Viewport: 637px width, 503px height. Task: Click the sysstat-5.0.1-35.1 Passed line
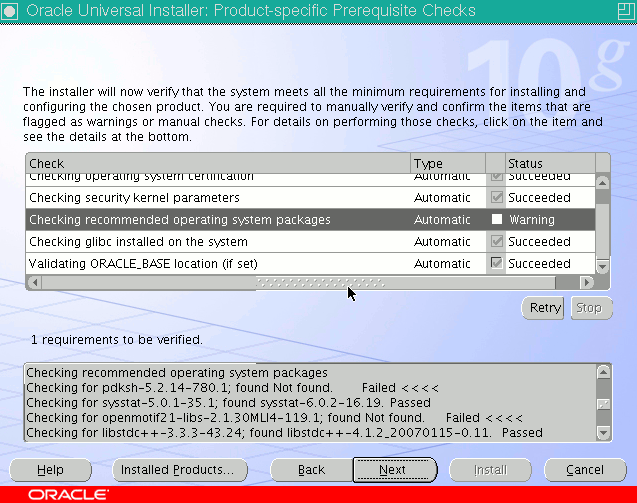(x=228, y=403)
